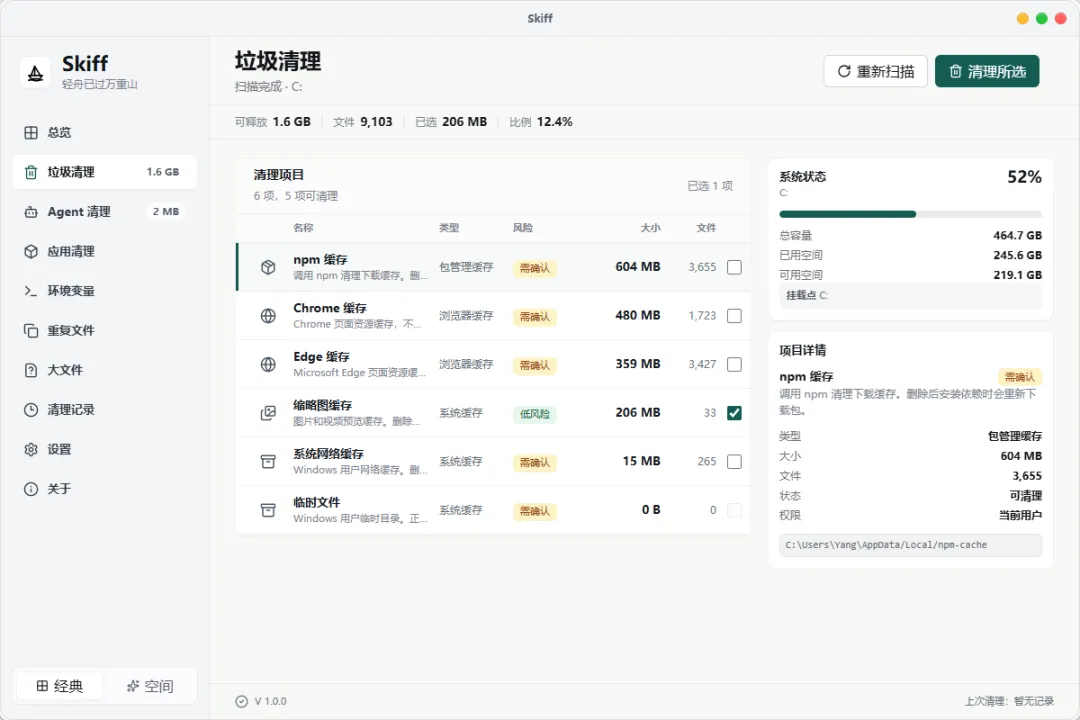Image resolution: width=1080 pixels, height=720 pixels.
Task: Click the globe icon in Edge 缓存 row
Action: pos(269,364)
